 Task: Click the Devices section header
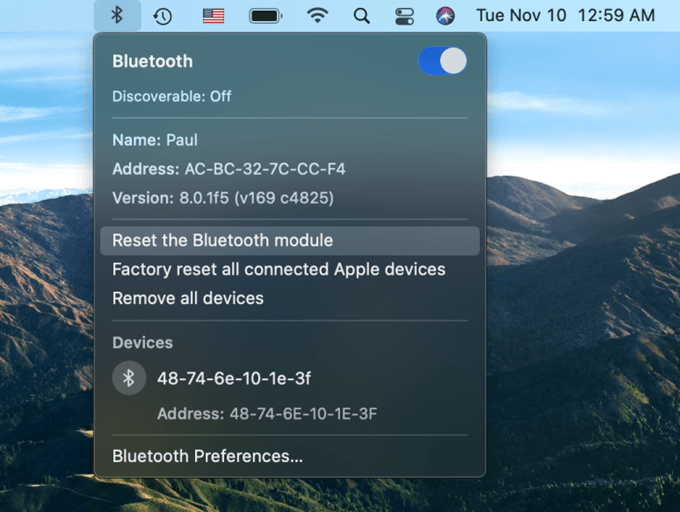point(142,342)
